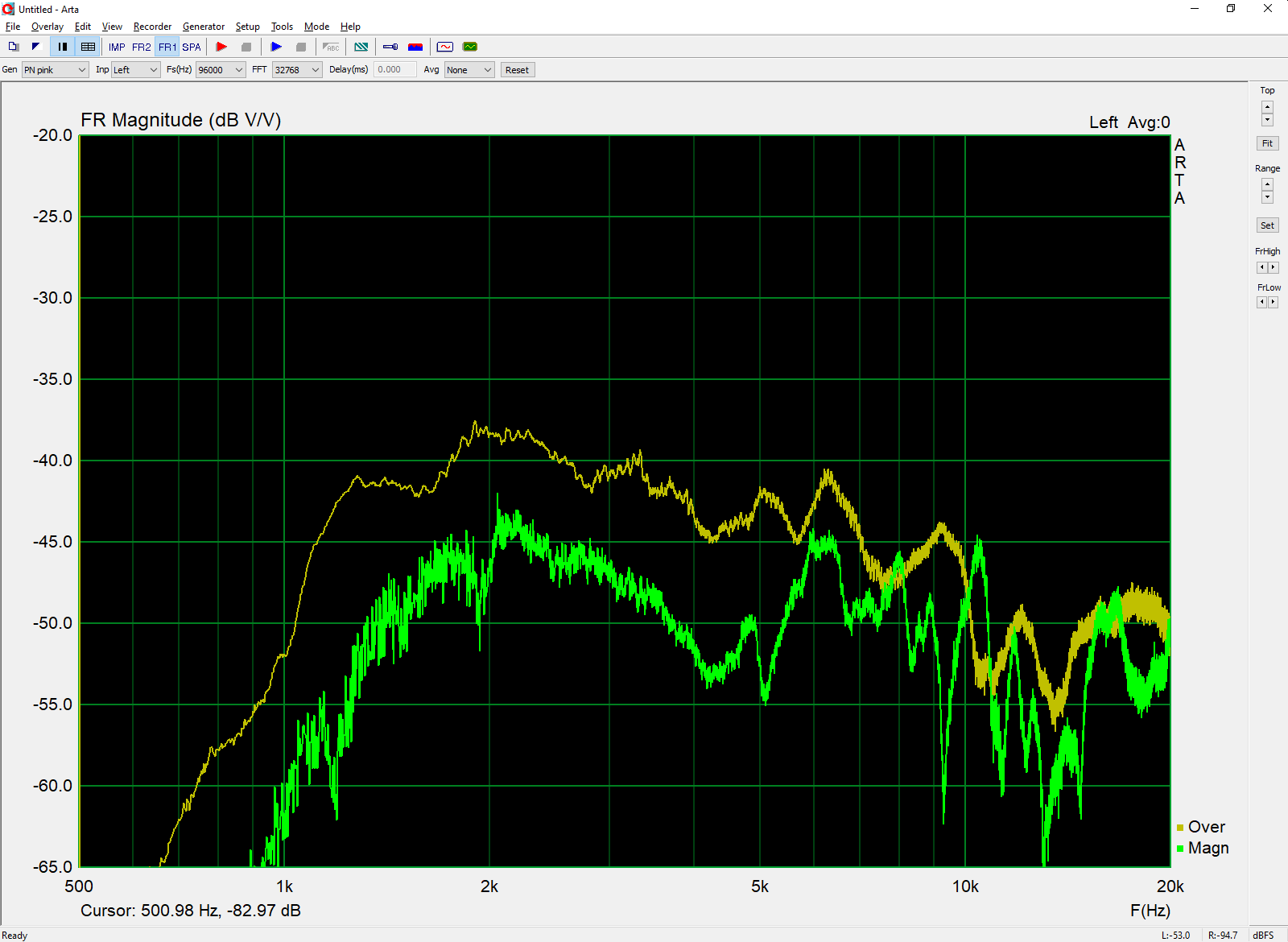Open the Mode menu
The height and width of the screenshot is (942, 1288).
point(316,27)
